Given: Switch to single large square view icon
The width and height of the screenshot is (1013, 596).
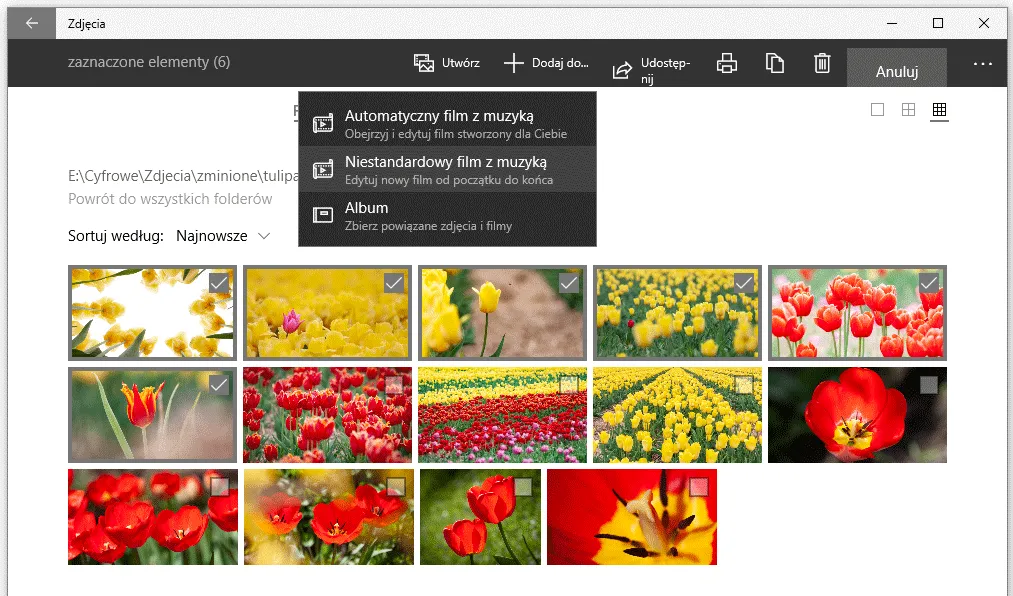Looking at the screenshot, I should click(x=877, y=110).
